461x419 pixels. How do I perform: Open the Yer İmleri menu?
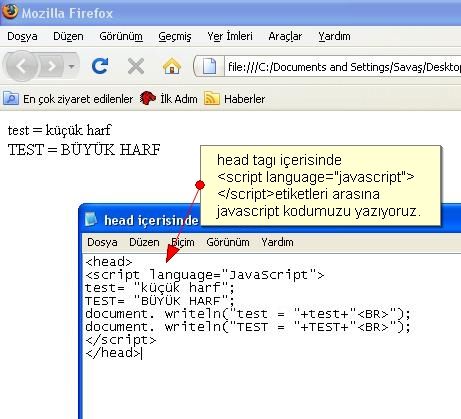click(x=230, y=36)
